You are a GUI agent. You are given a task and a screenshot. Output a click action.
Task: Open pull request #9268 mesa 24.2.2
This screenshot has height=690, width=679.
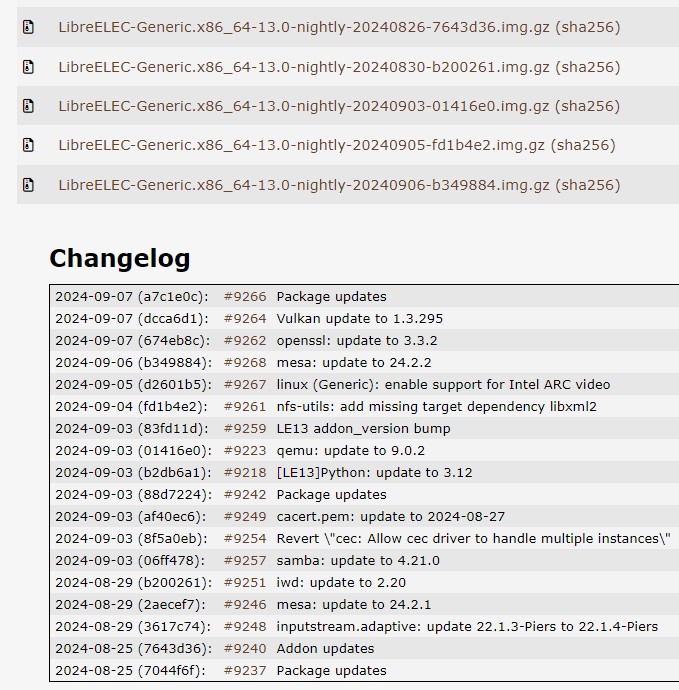(245, 363)
